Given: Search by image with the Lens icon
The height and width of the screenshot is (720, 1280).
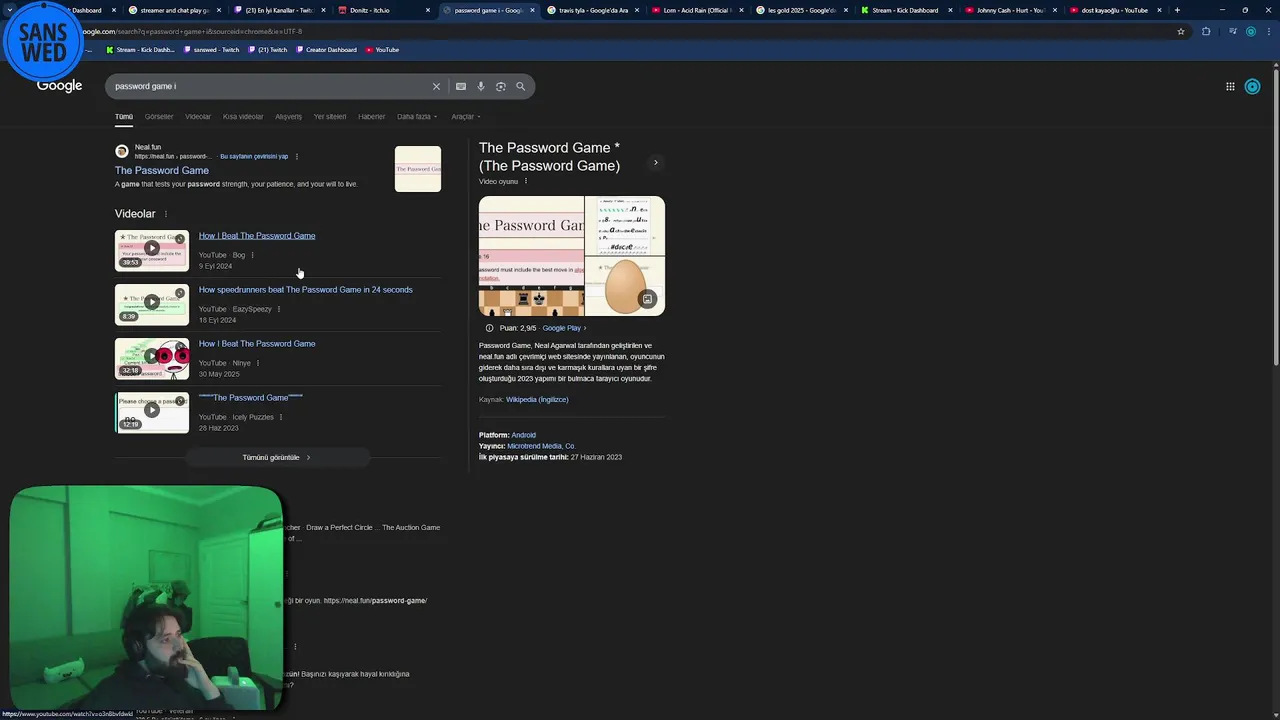Looking at the screenshot, I should pyautogui.click(x=501, y=87).
